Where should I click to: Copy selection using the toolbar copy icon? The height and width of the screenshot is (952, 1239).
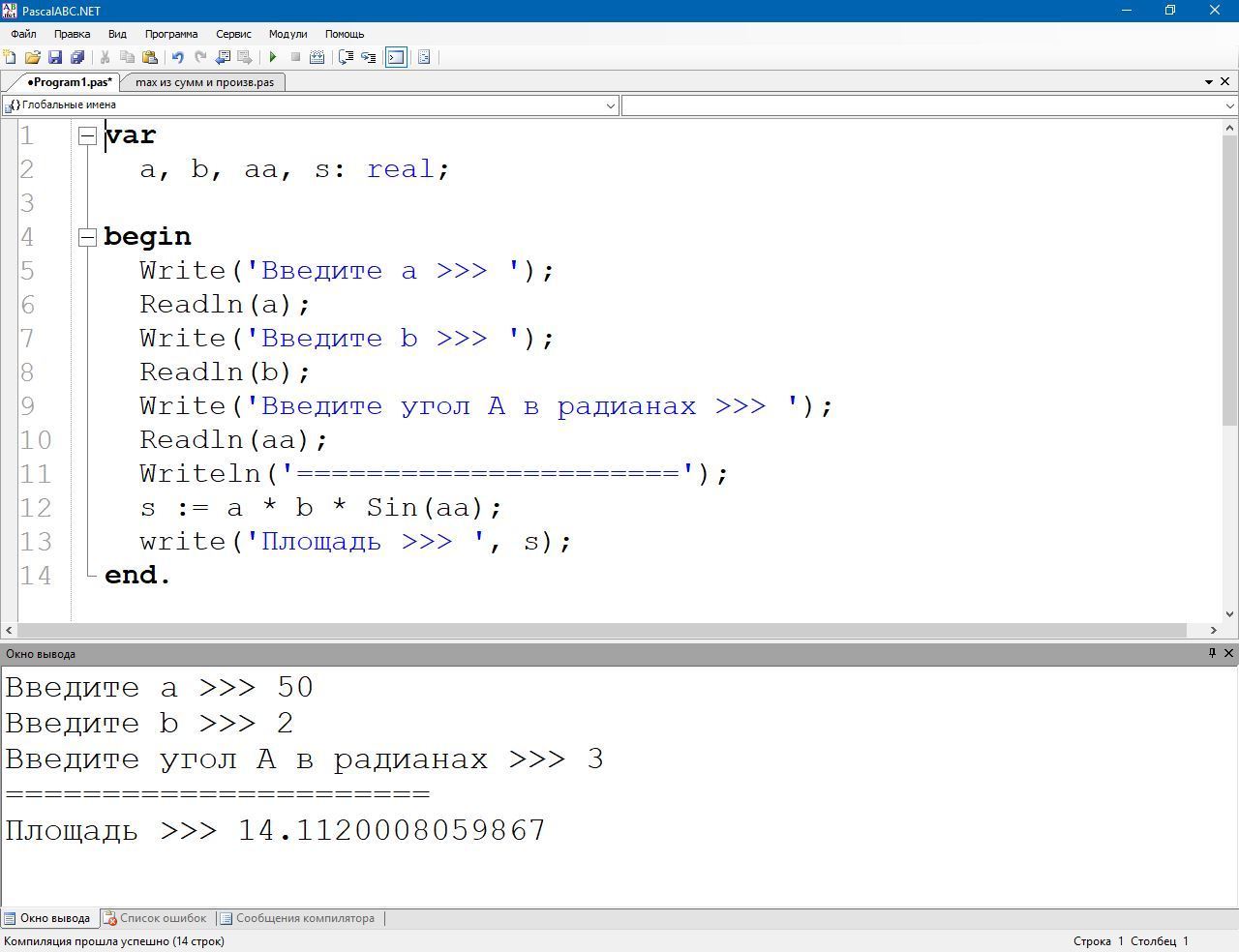tap(127, 57)
